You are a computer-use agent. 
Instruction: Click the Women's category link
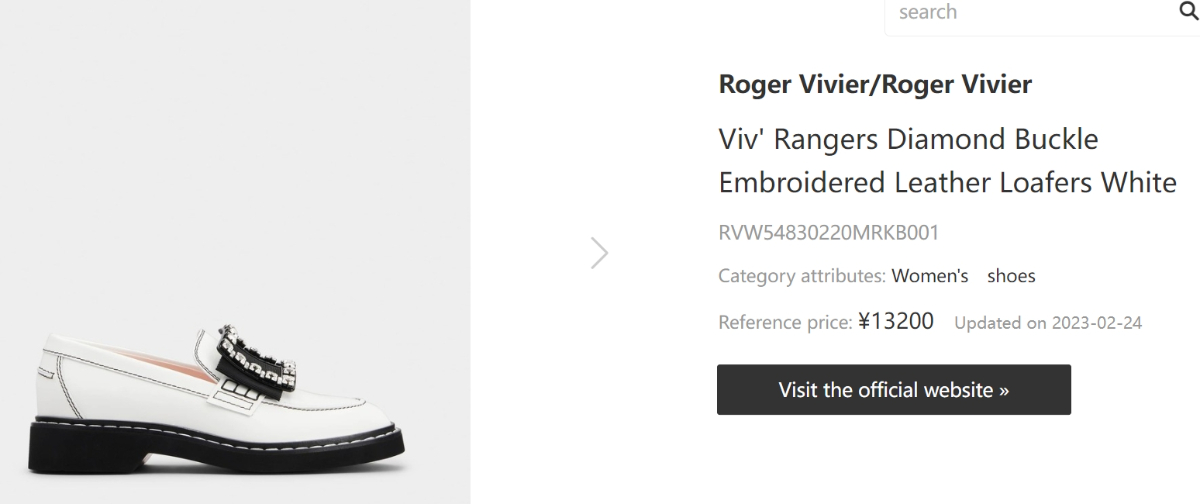pyautogui.click(x=930, y=276)
